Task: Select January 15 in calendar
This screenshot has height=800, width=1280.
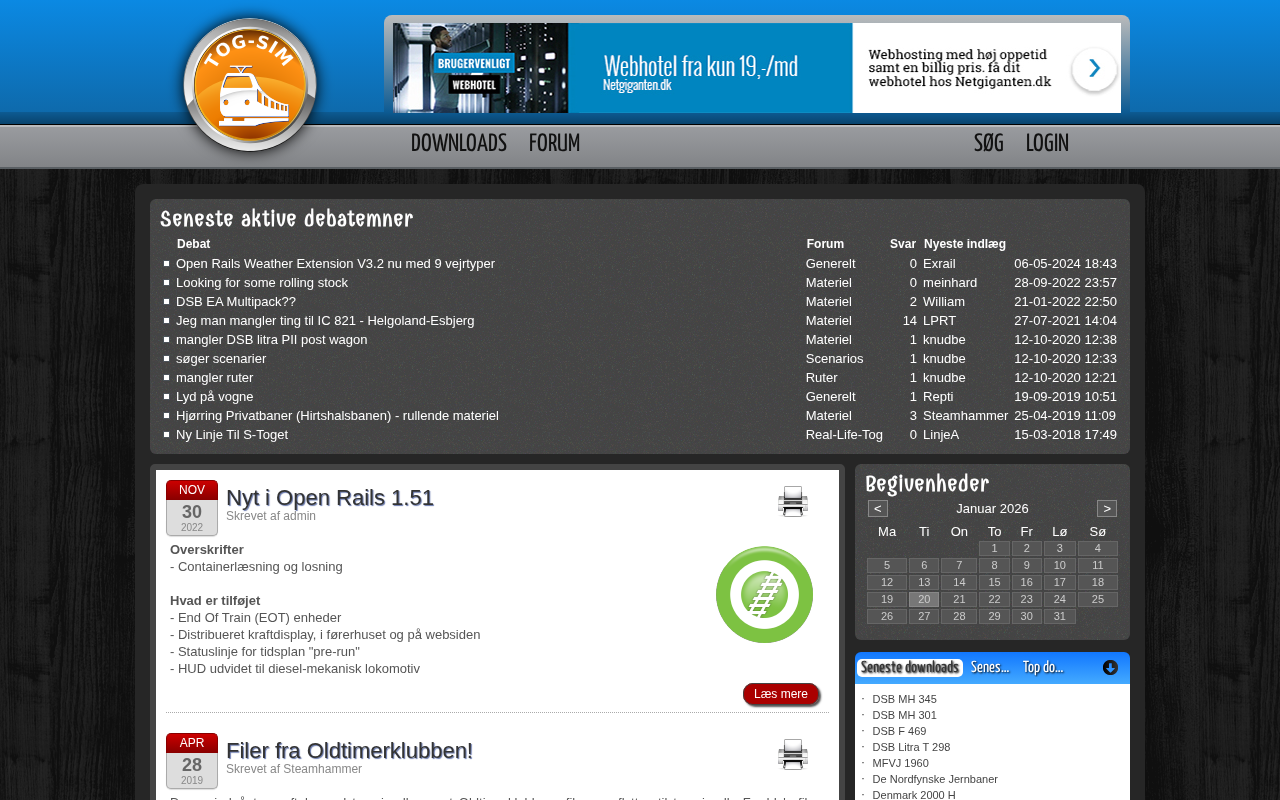Action: [x=994, y=582]
